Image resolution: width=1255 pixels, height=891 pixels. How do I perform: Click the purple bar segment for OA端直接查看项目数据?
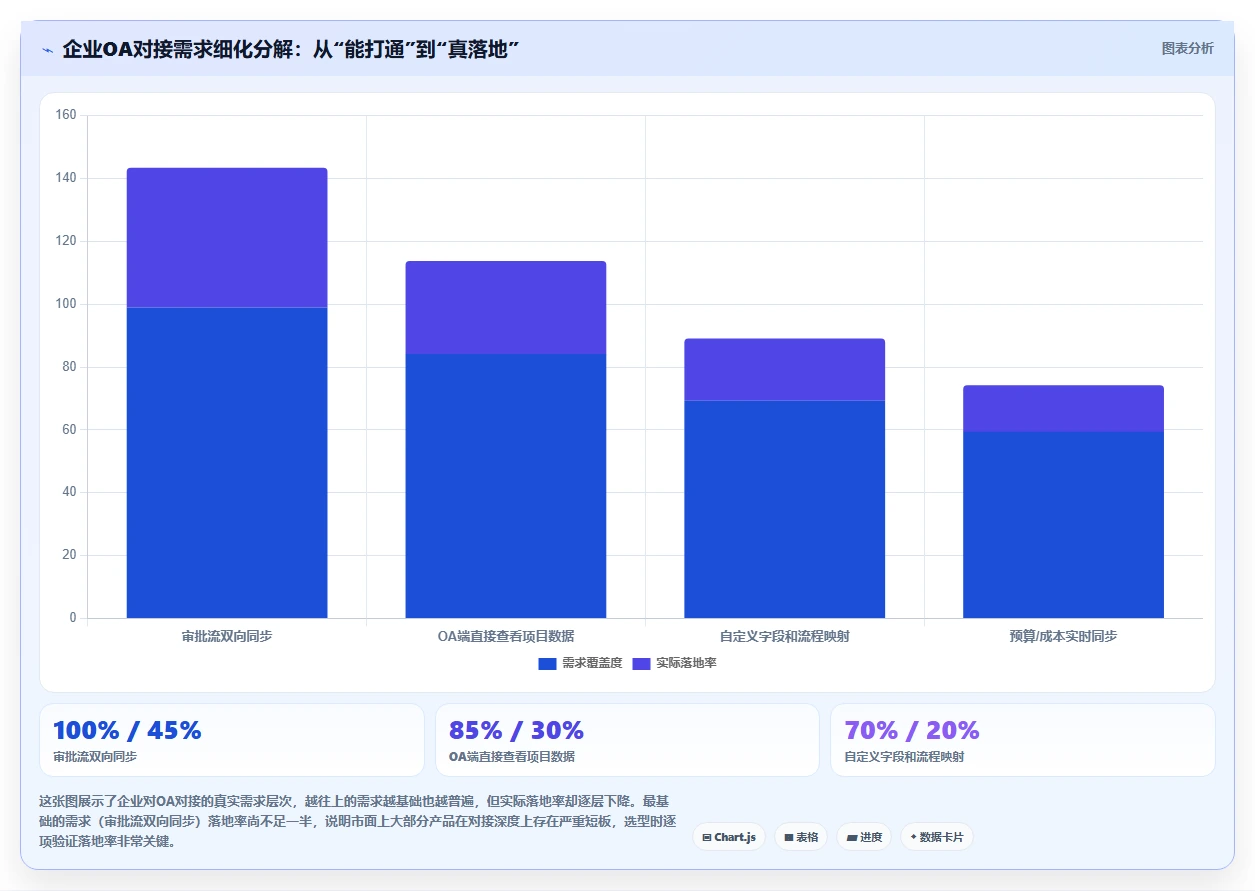point(506,307)
